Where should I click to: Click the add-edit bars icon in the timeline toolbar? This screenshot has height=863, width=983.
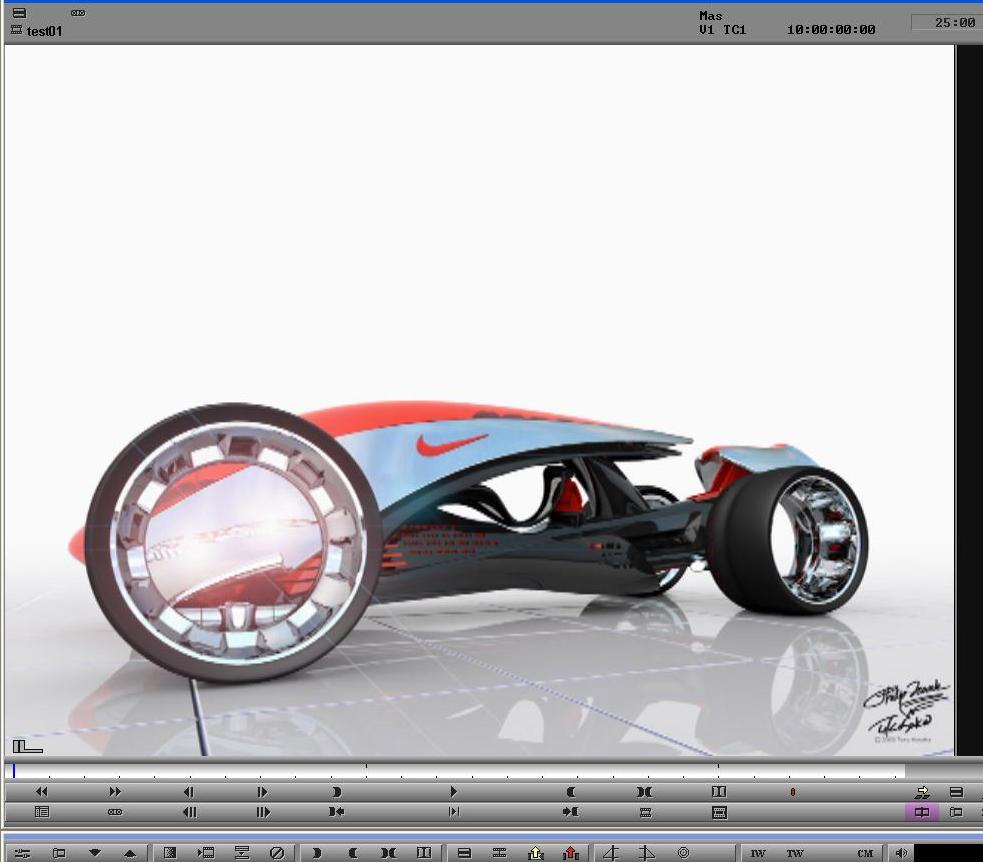tap(241, 853)
